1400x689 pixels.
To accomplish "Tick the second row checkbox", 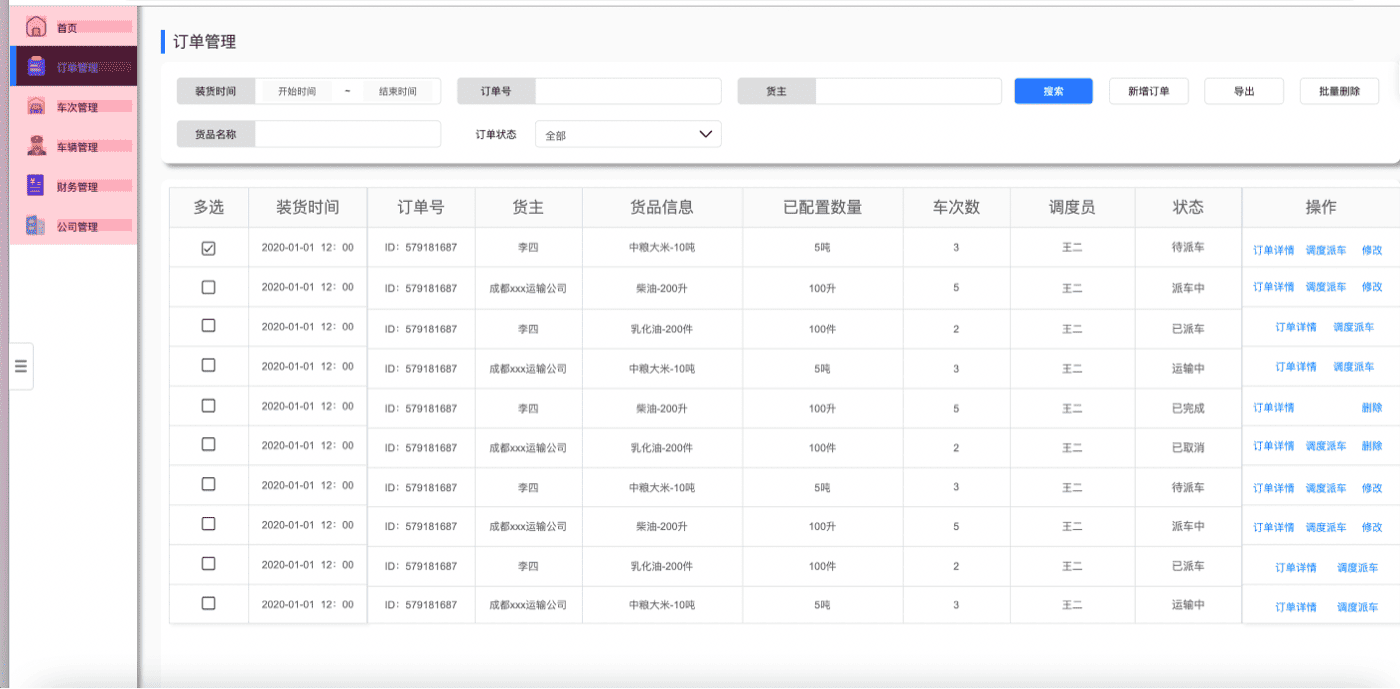I will coord(208,287).
